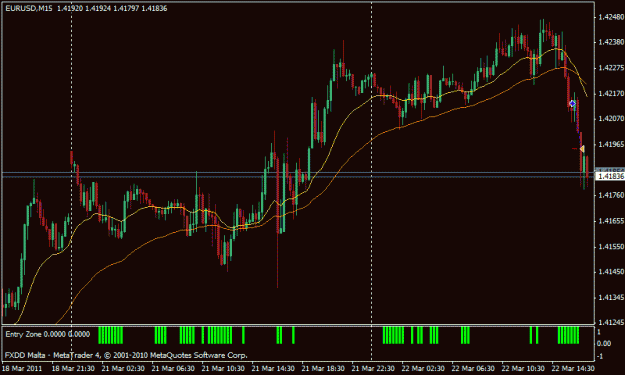Click the 18 Mar 21:30 time label
This screenshot has height=375, width=625.
[x=73, y=368]
